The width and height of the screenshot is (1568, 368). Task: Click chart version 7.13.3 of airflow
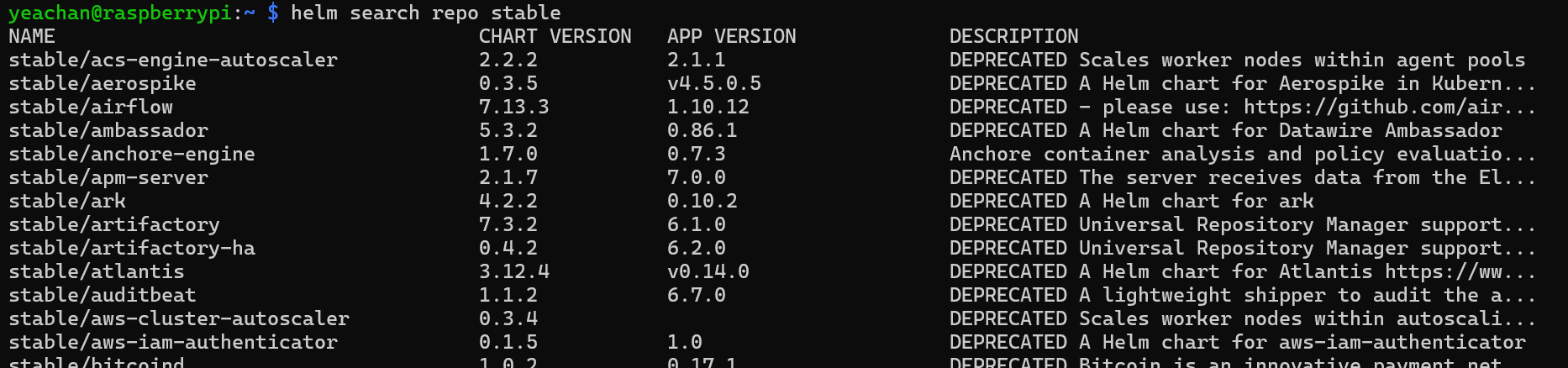pyautogui.click(x=514, y=107)
